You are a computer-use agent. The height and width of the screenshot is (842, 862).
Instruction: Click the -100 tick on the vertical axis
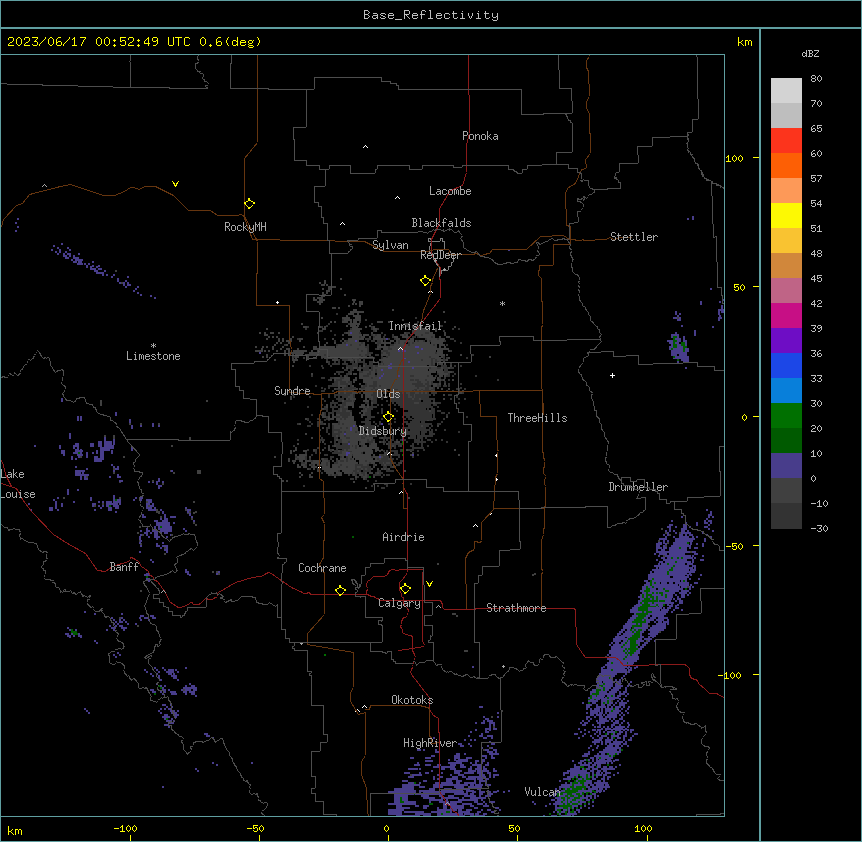coord(731,675)
